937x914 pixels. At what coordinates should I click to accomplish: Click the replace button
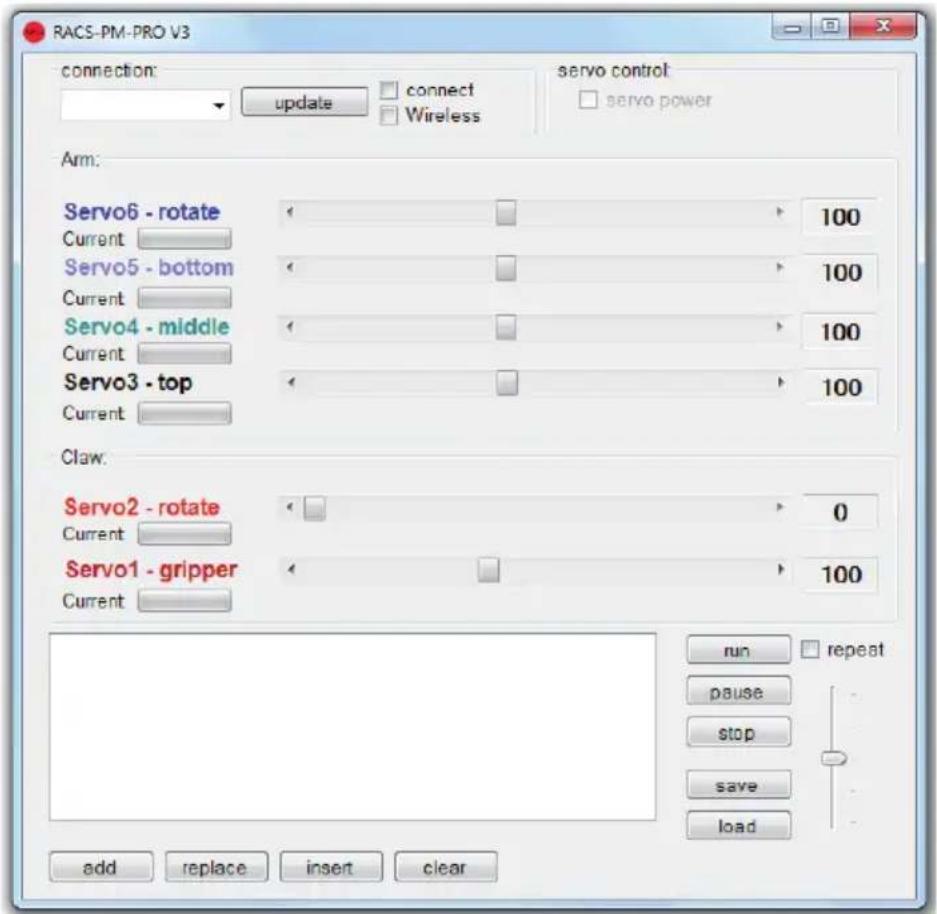[x=216, y=867]
